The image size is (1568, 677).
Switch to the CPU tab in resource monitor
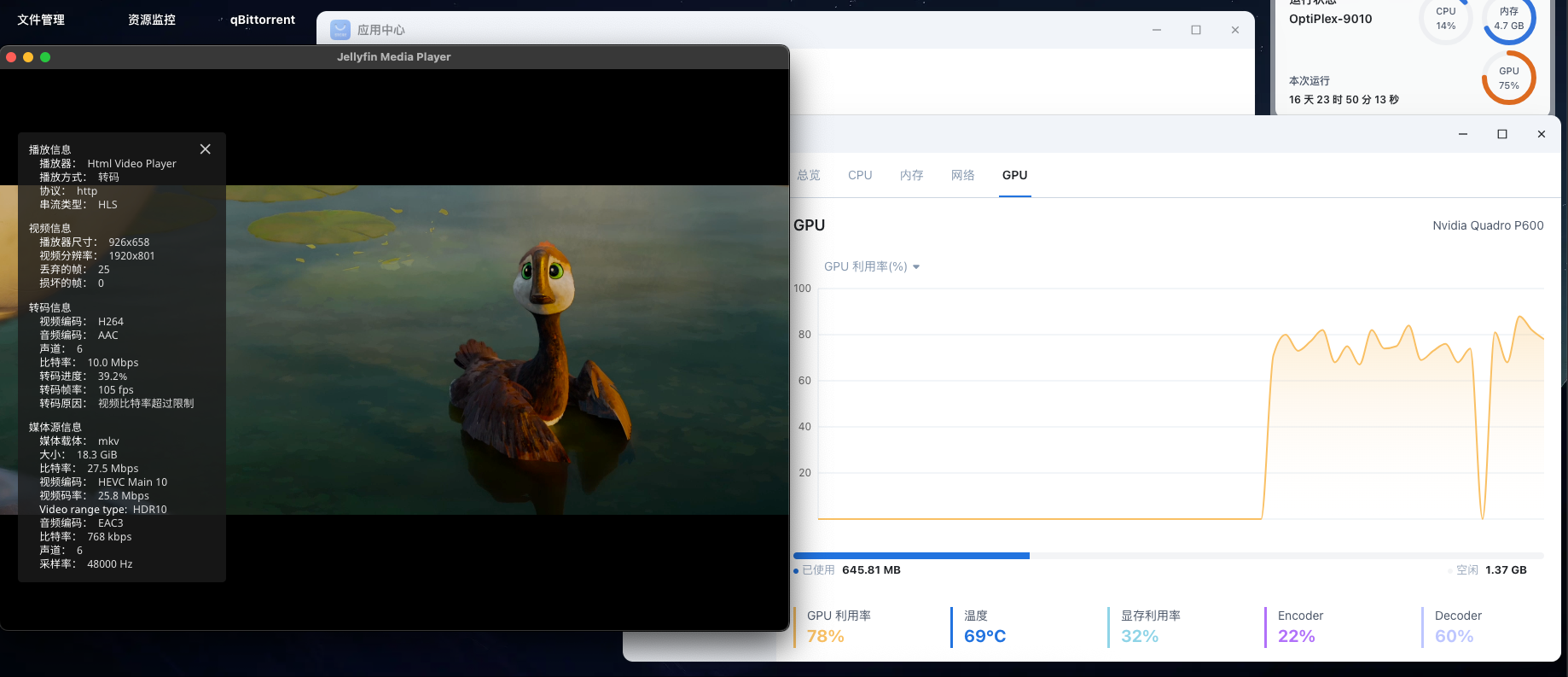pos(860,175)
